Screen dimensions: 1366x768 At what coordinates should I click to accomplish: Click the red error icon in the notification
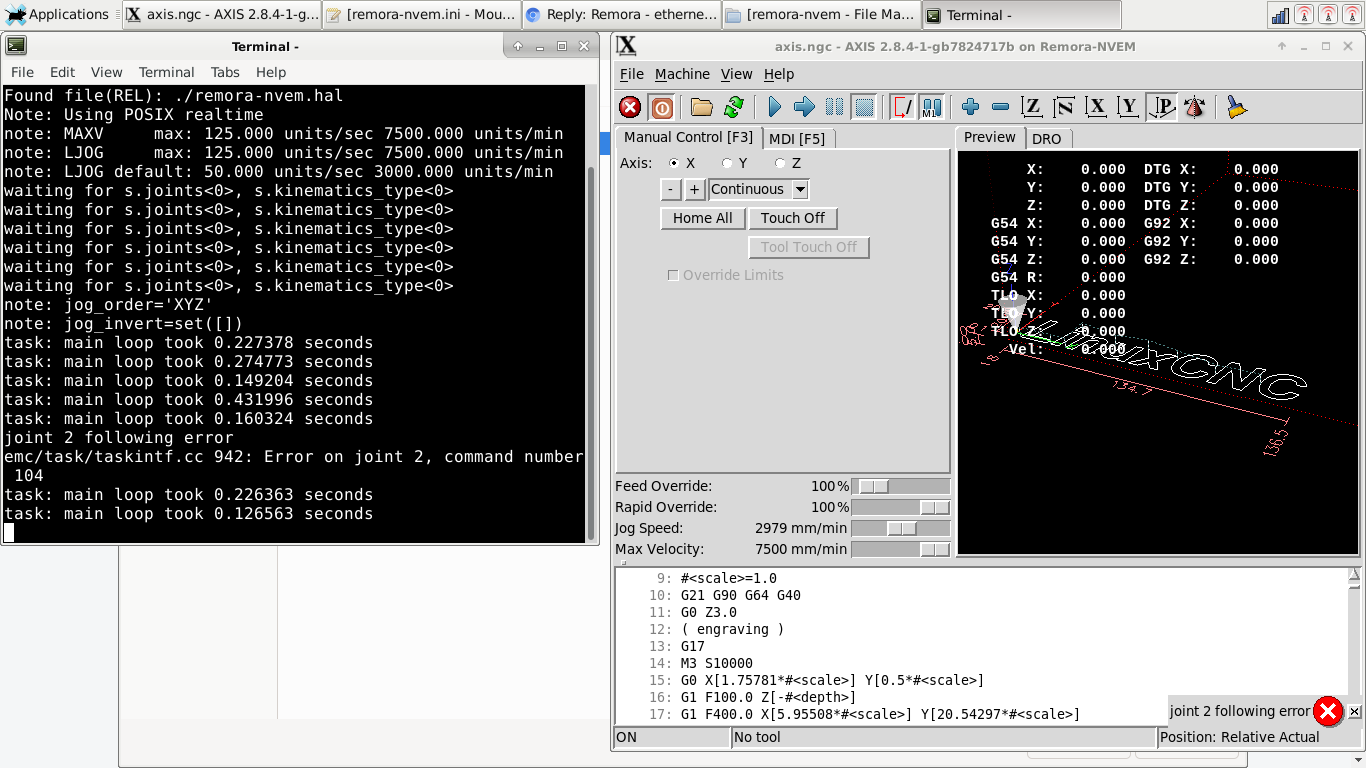1328,711
